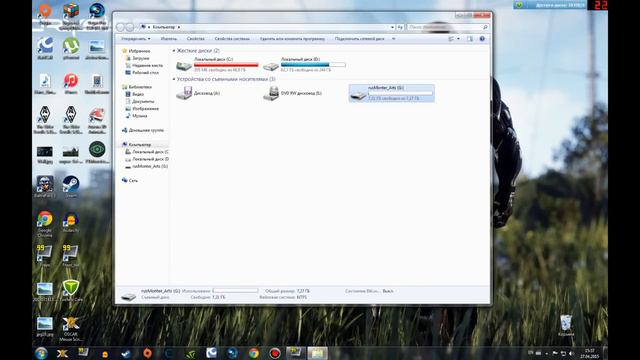Screen dimensions: 640x360
Task: Open the iTunes desktop shortcut
Action: tap(71, 83)
